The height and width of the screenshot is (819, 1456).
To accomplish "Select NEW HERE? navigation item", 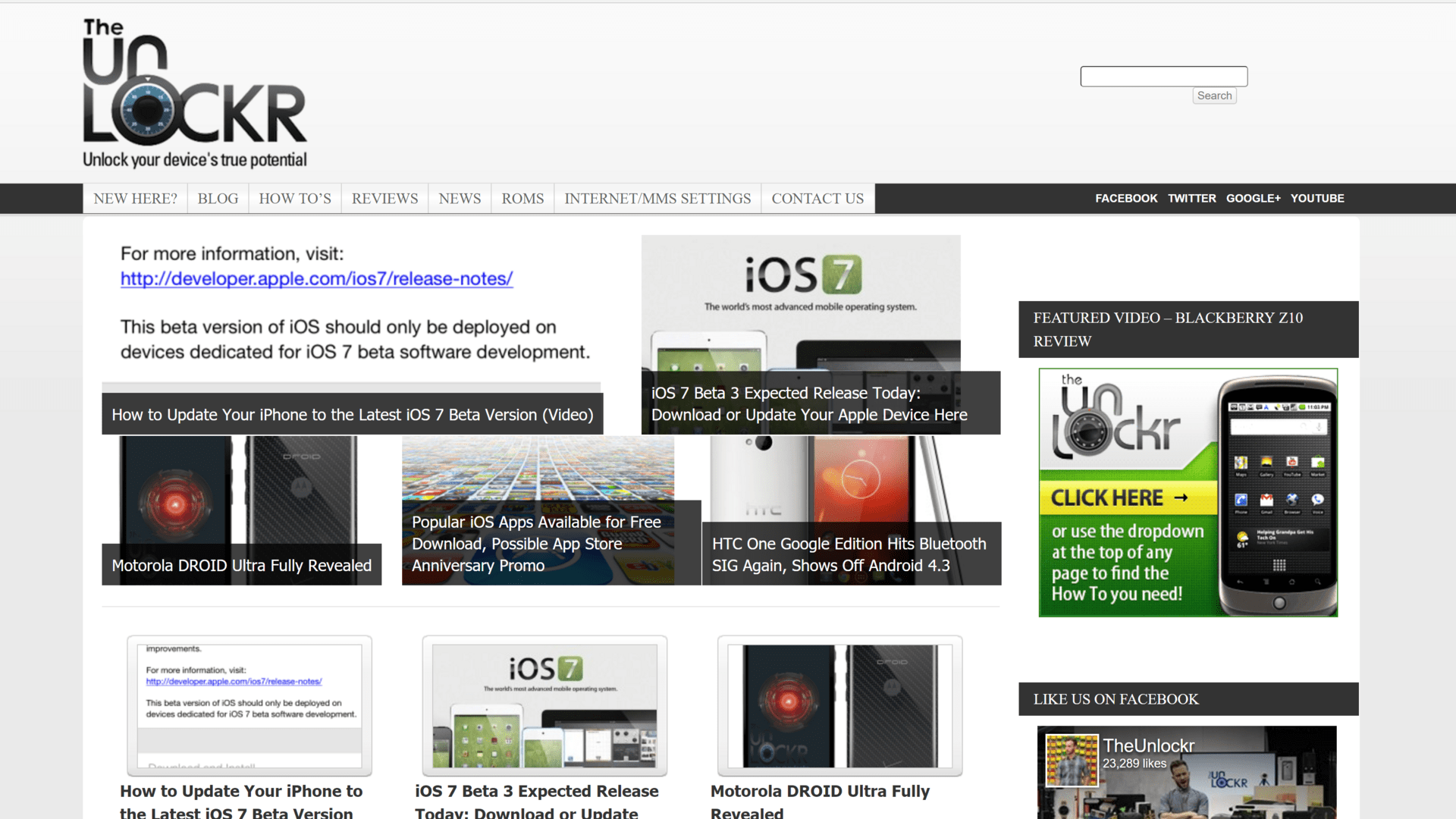I will coord(135,199).
